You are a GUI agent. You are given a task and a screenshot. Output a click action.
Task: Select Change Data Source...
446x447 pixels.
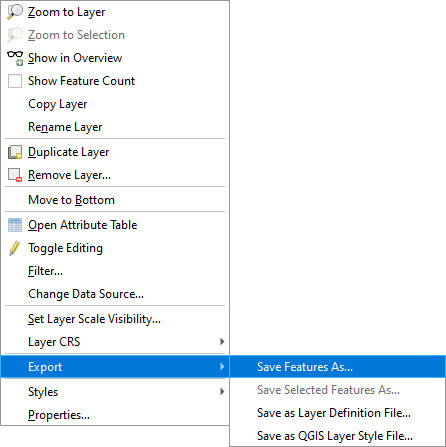tap(115, 294)
